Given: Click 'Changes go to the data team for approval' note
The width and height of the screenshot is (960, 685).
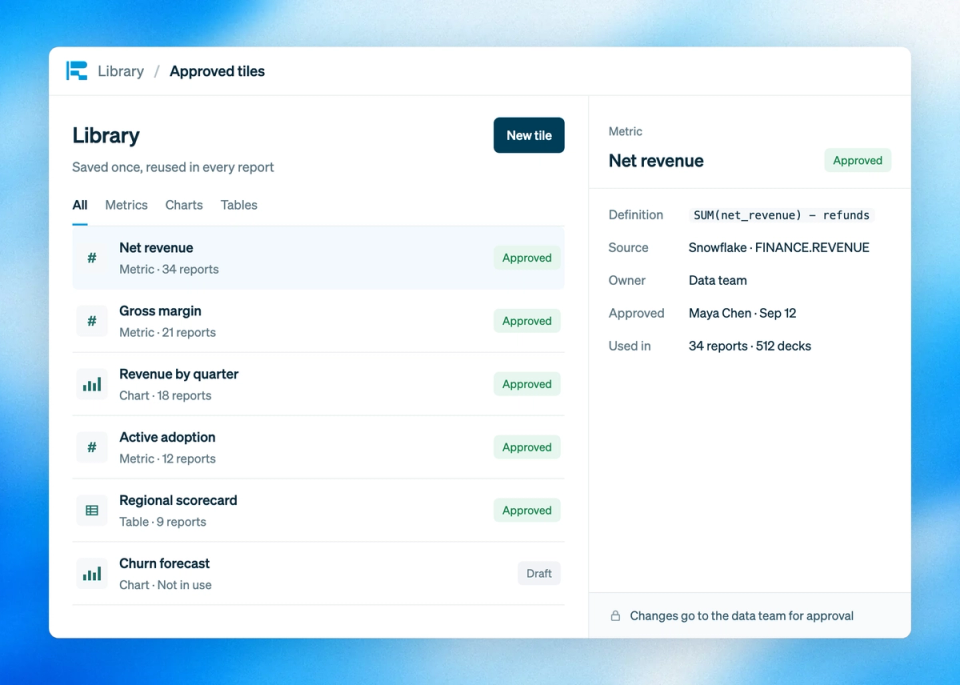Looking at the screenshot, I should coord(741,616).
